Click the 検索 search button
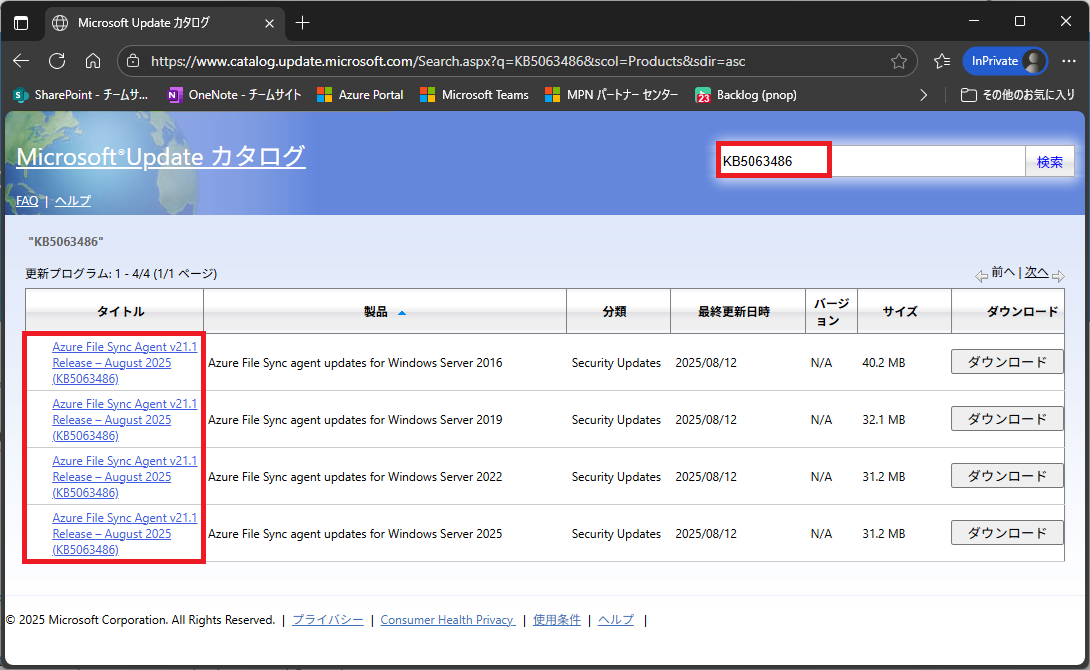 [x=1050, y=161]
